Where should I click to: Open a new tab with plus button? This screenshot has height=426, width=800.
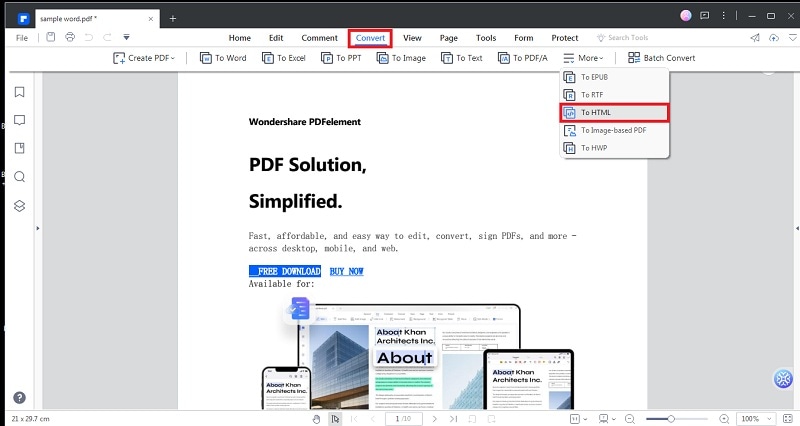click(x=173, y=19)
